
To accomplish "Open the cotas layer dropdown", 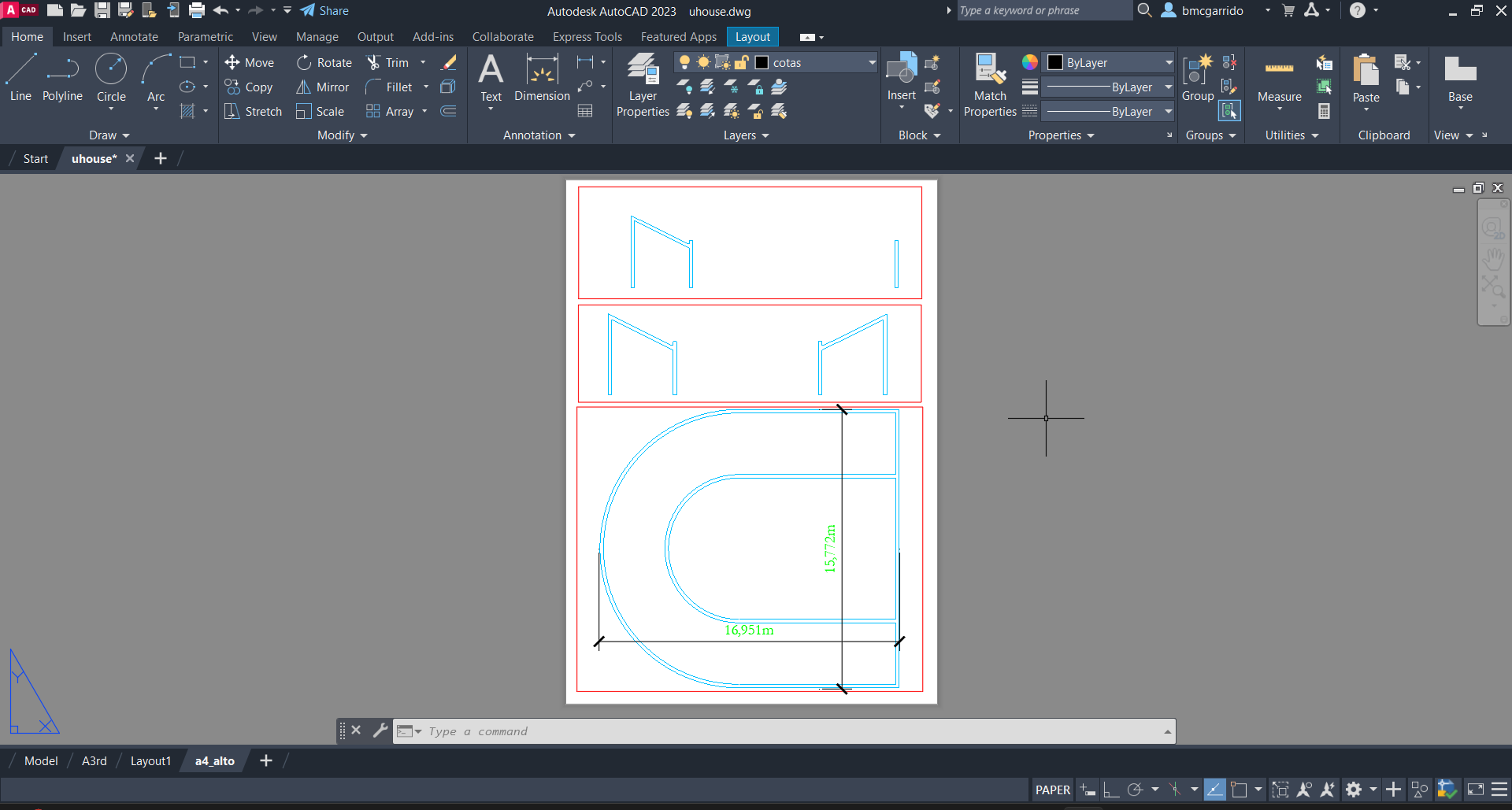I will coord(872,62).
